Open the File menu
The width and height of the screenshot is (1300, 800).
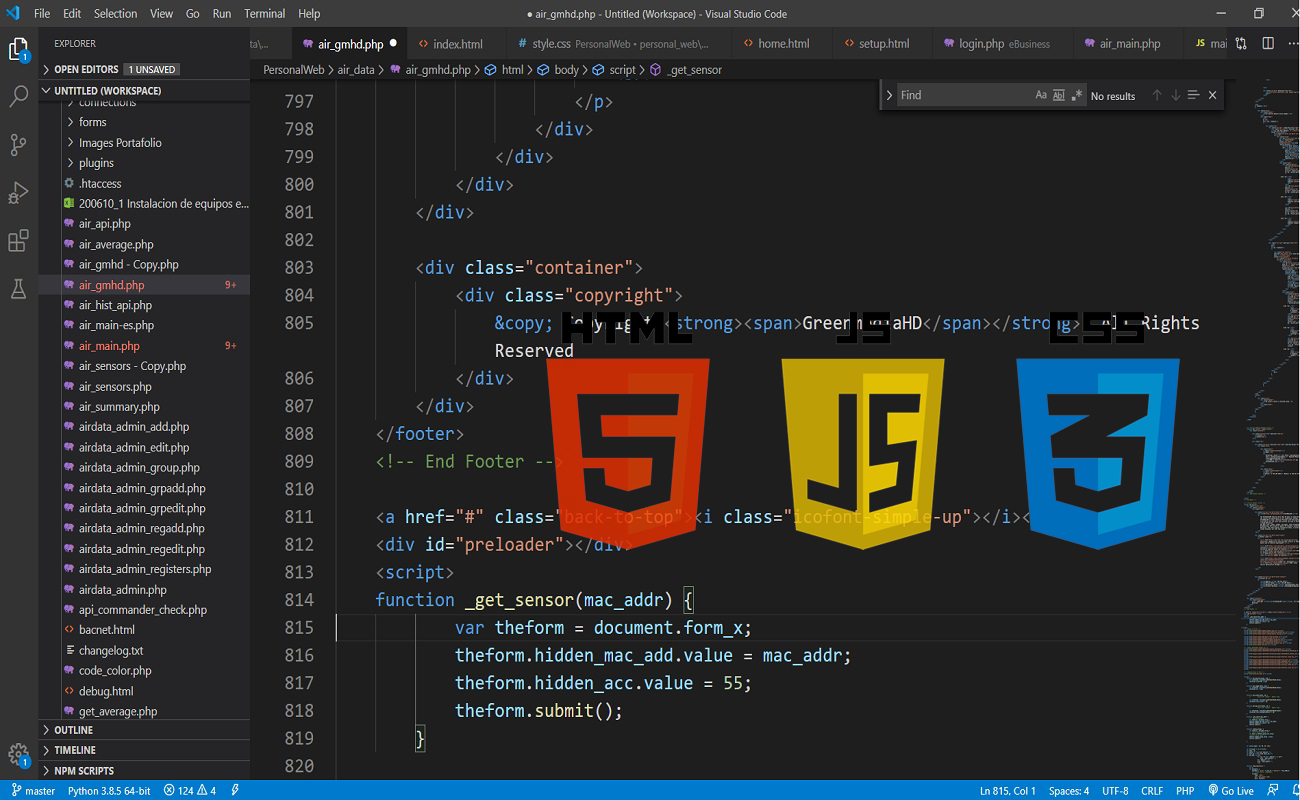point(42,14)
